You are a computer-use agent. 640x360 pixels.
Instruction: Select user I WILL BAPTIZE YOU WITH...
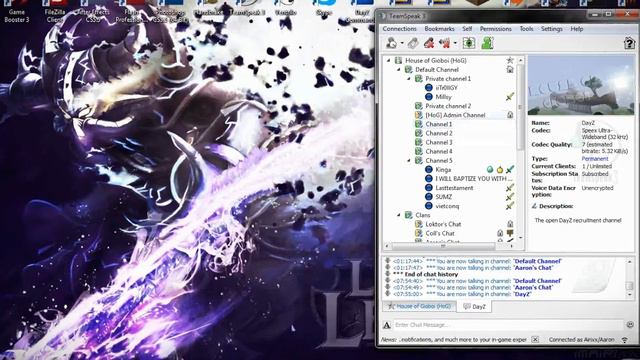(x=473, y=179)
